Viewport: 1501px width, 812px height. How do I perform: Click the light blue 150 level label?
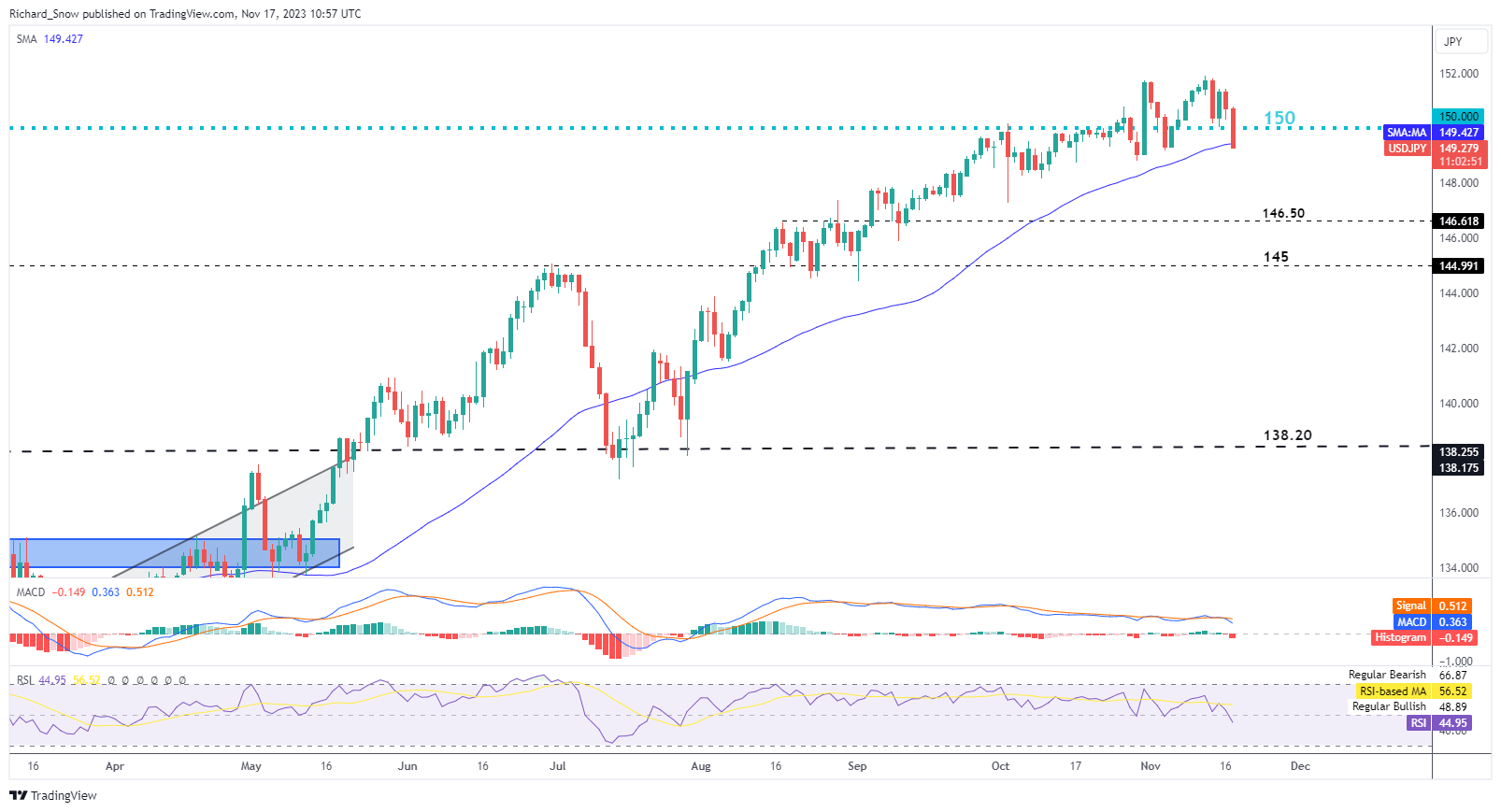[x=1279, y=118]
